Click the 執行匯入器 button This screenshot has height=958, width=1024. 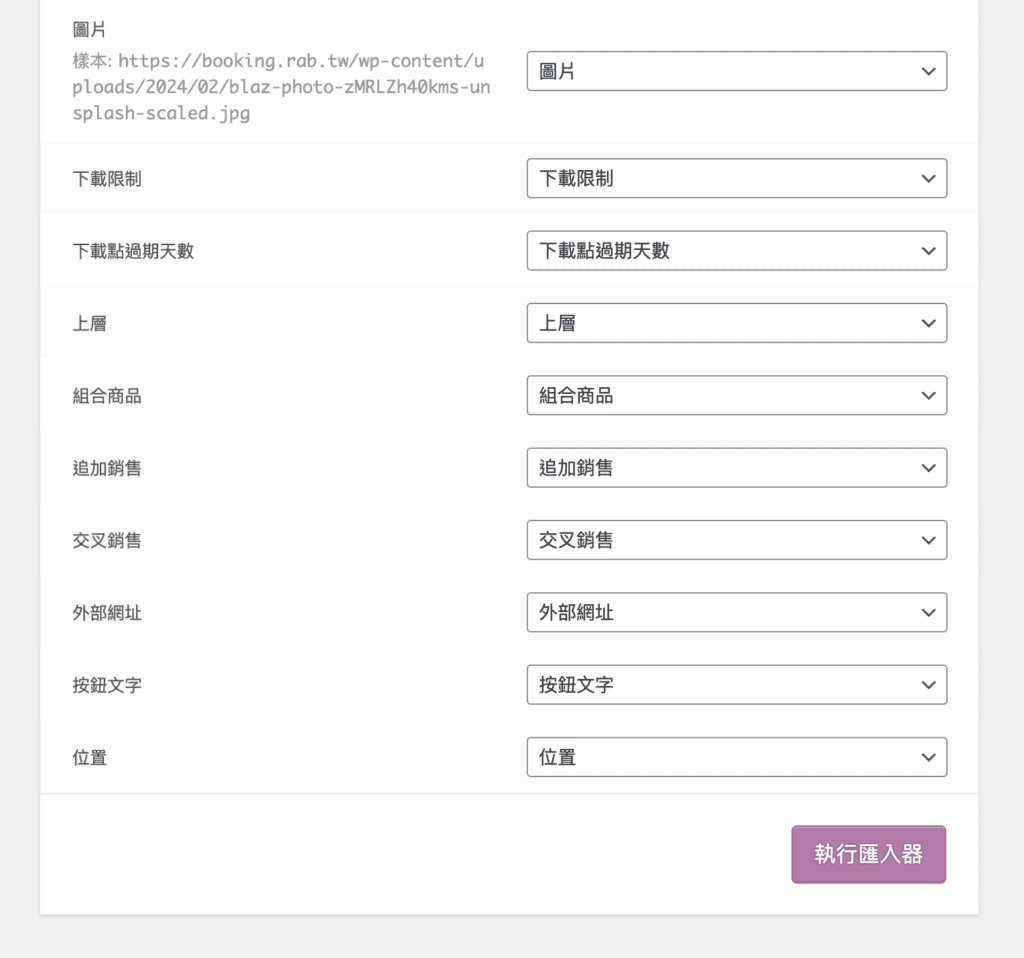[868, 854]
